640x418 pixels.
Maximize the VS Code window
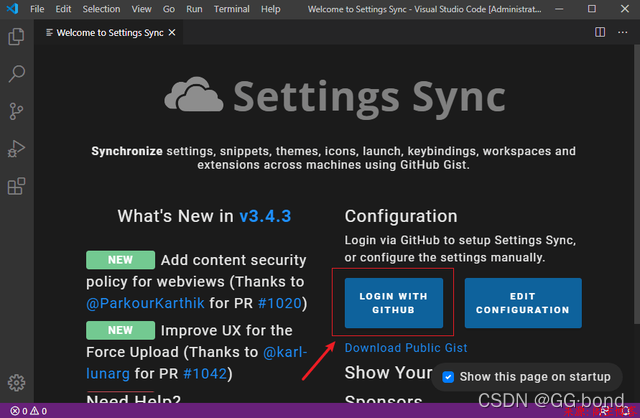(592, 9)
